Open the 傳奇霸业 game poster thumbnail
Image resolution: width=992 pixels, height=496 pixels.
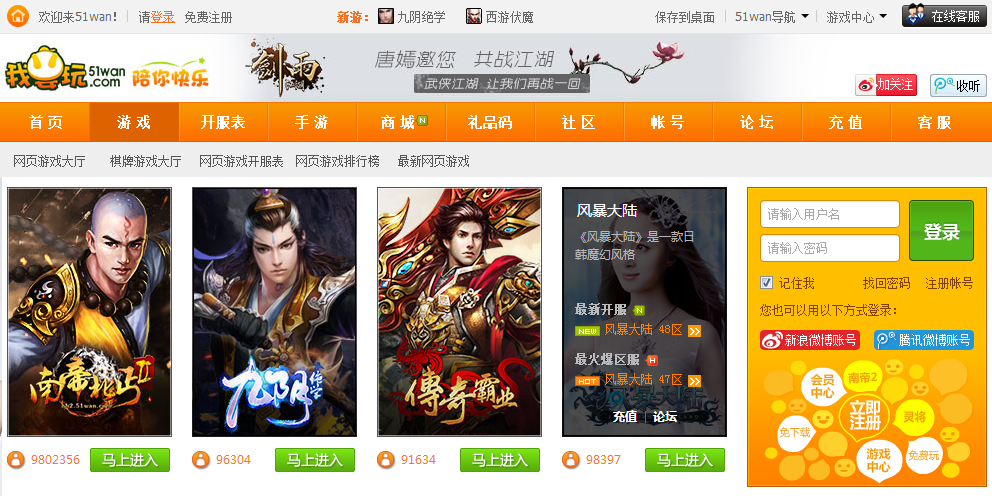(x=459, y=312)
